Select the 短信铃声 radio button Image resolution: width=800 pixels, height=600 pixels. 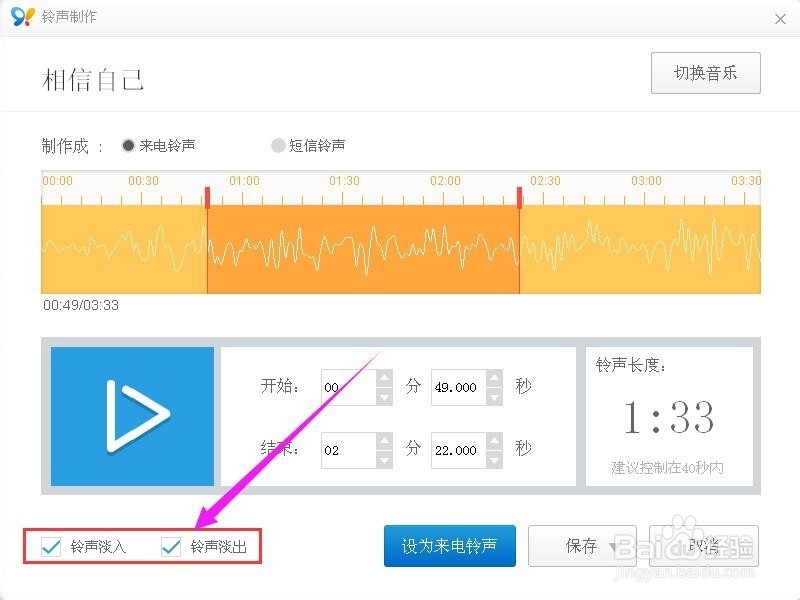pos(278,145)
